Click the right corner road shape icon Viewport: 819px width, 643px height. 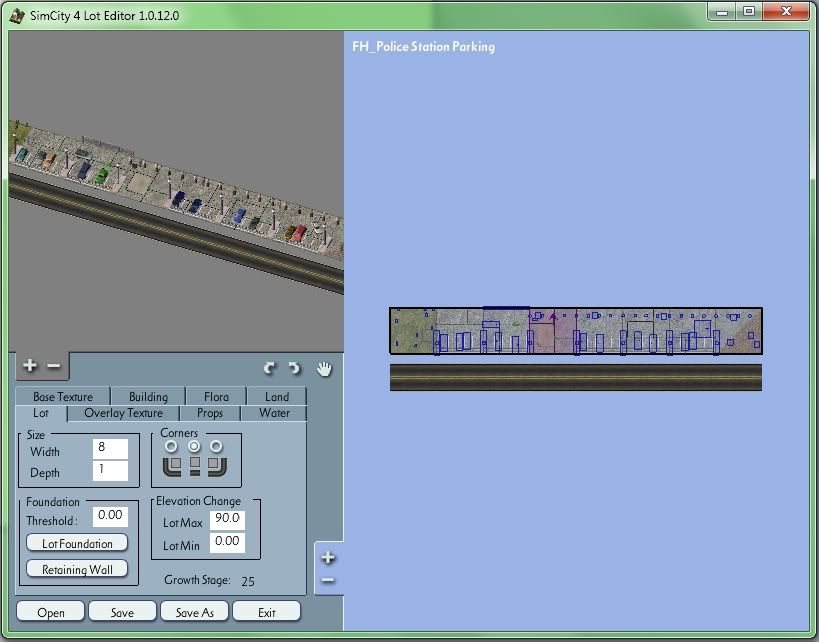coord(217,466)
